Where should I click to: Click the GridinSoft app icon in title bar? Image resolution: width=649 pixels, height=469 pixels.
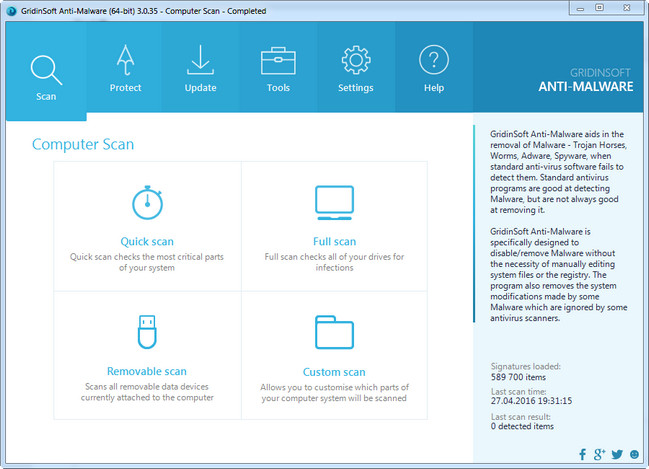tap(12, 11)
